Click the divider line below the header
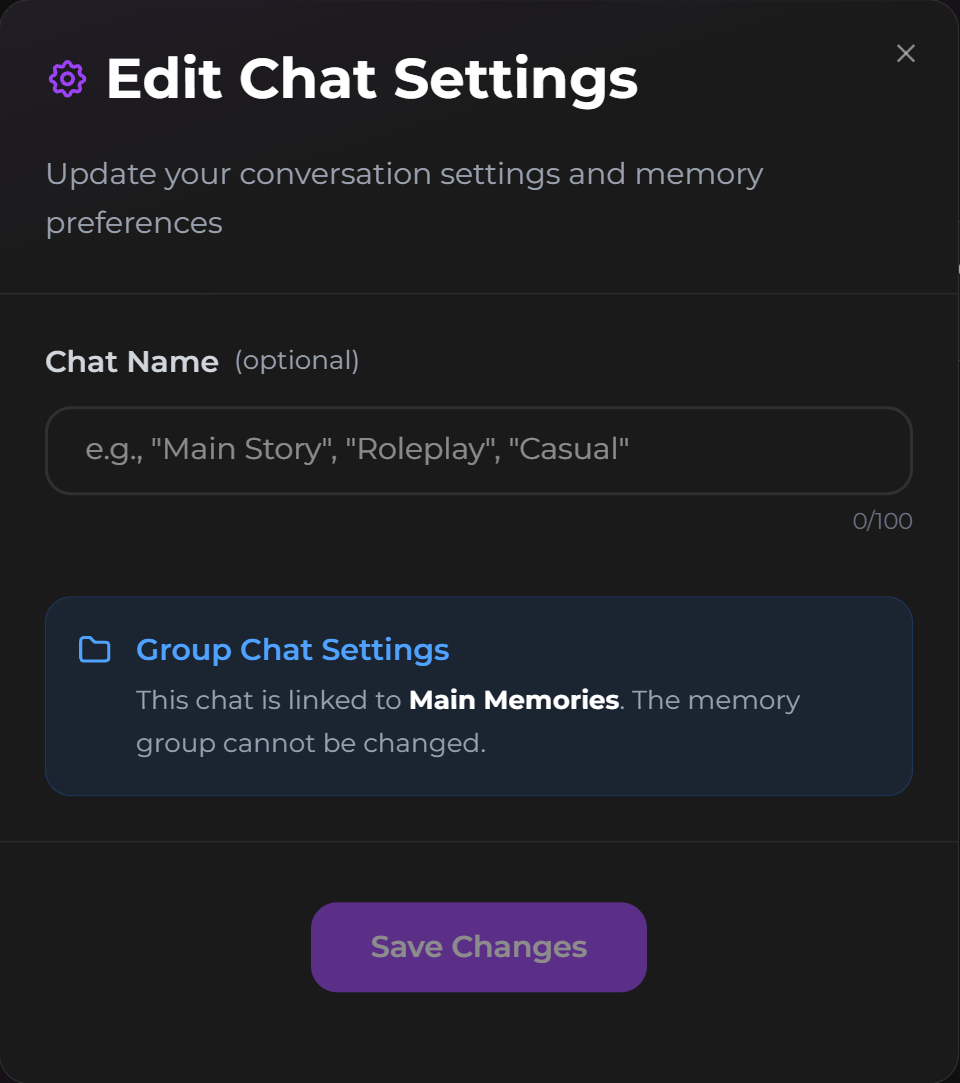The width and height of the screenshot is (960, 1083). click(x=478, y=294)
